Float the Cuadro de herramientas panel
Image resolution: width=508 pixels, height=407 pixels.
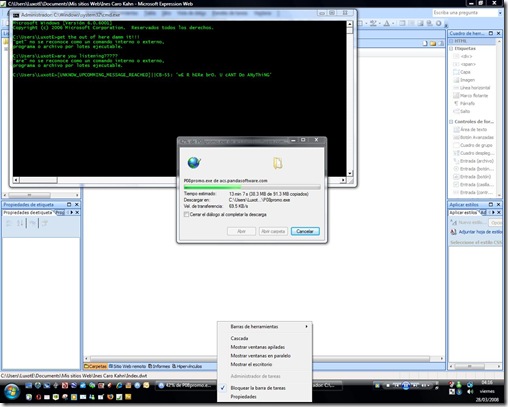491,33
